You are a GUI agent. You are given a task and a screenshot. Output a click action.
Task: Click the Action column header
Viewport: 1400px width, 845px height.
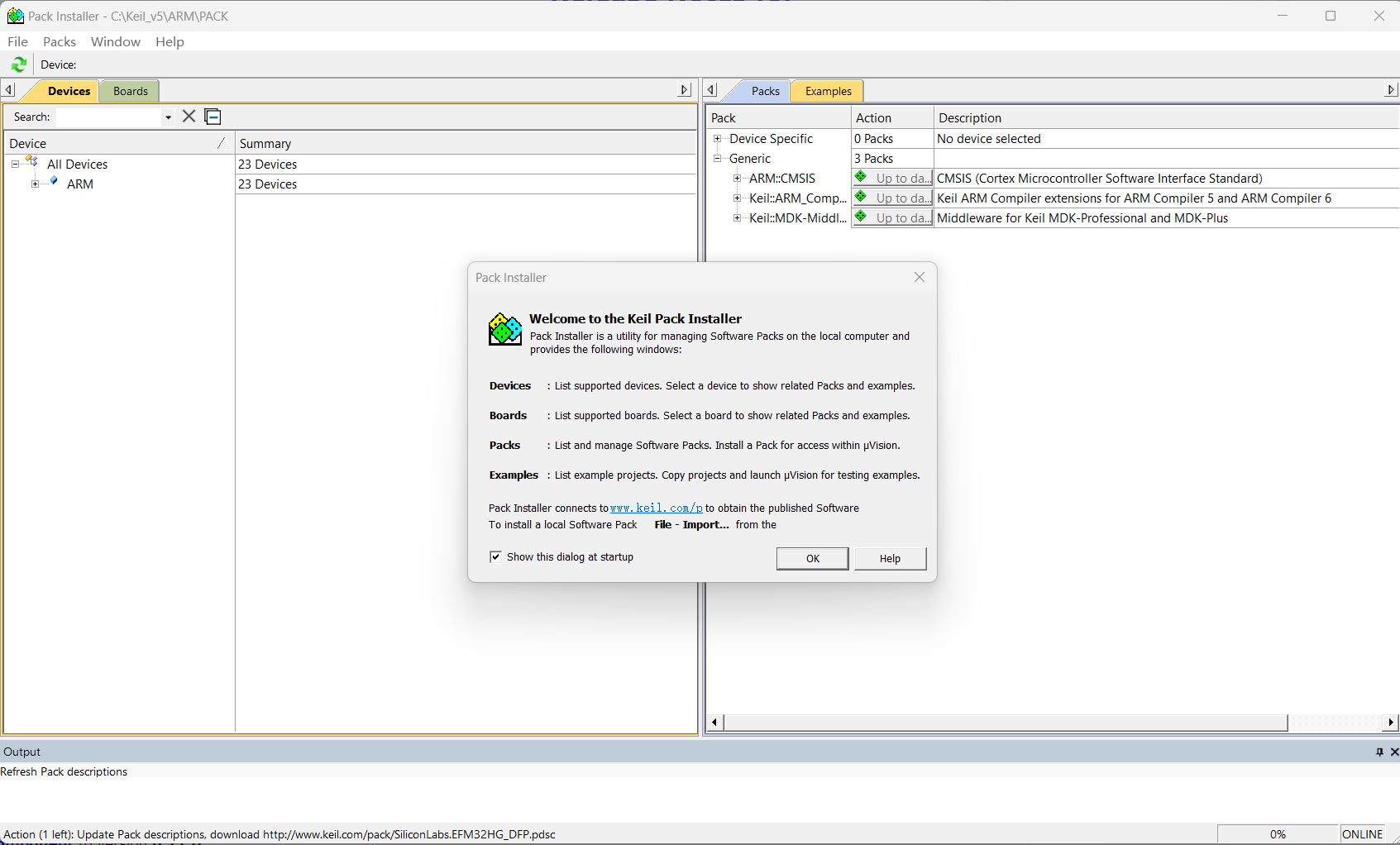(x=893, y=117)
